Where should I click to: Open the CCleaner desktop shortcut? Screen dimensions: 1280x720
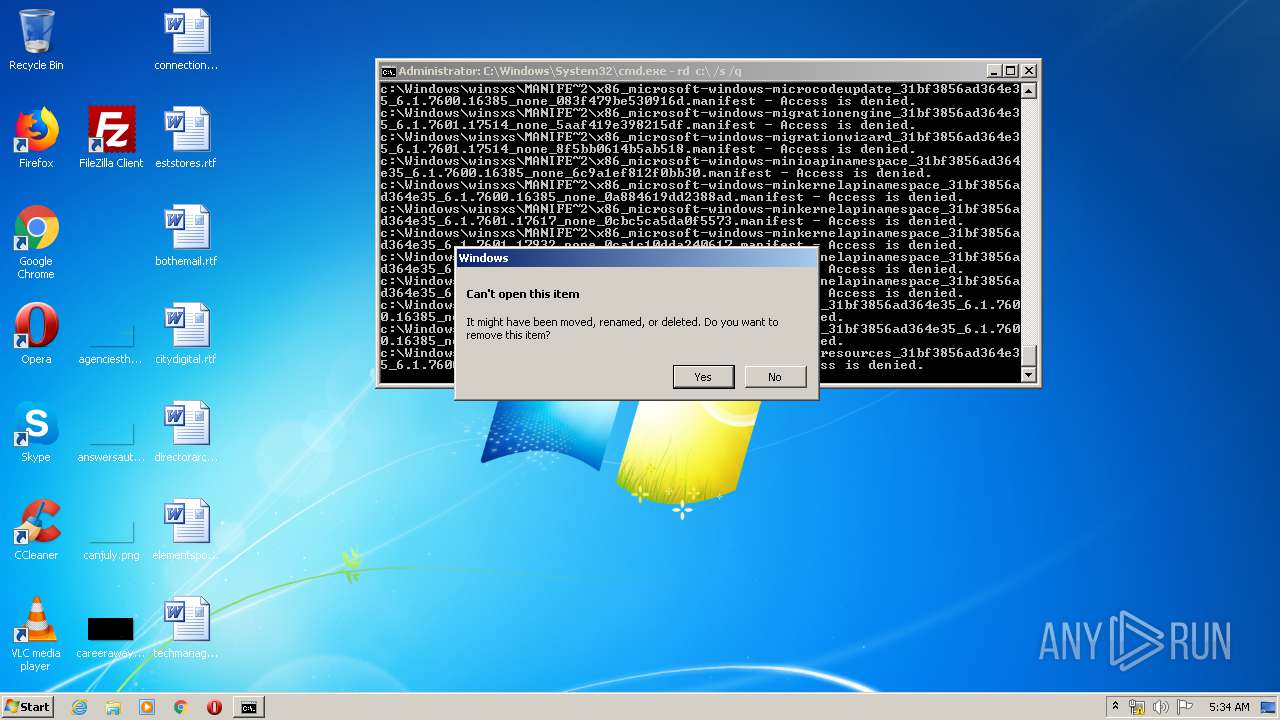[36, 530]
